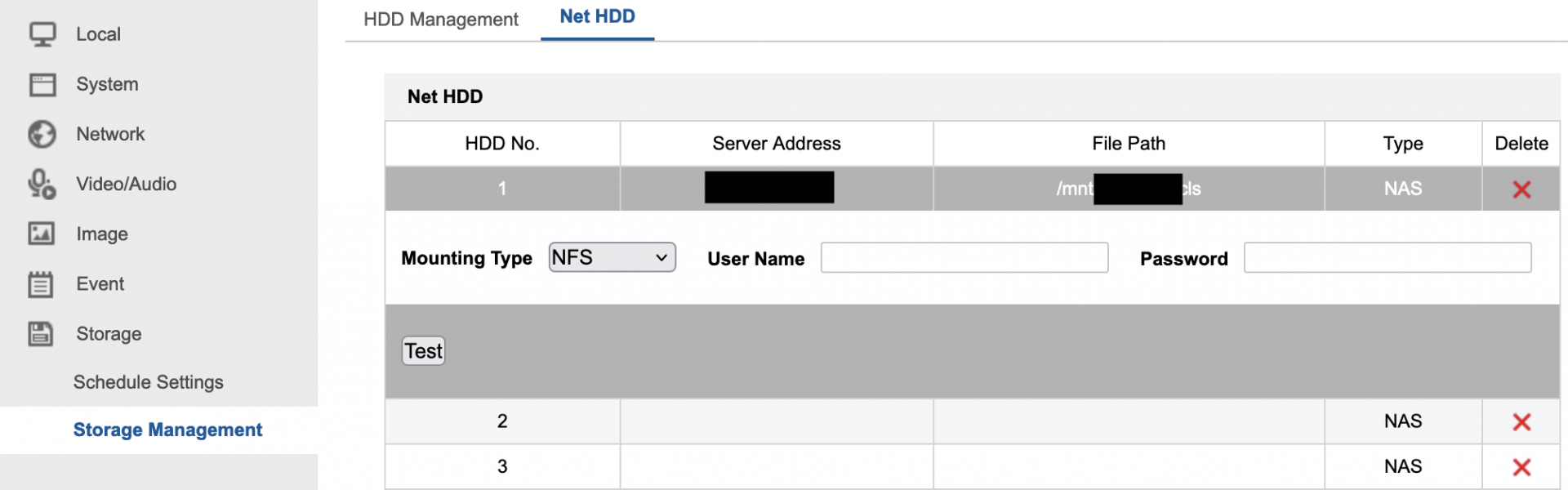Click empty File Path cell of HDD 2

point(1129,421)
